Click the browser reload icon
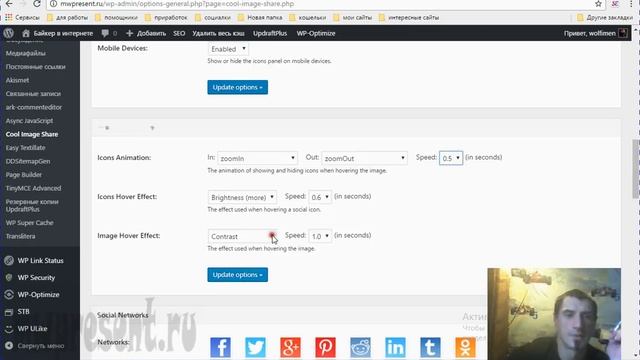This screenshot has width=640, height=360. pyautogui.click(x=37, y=4)
